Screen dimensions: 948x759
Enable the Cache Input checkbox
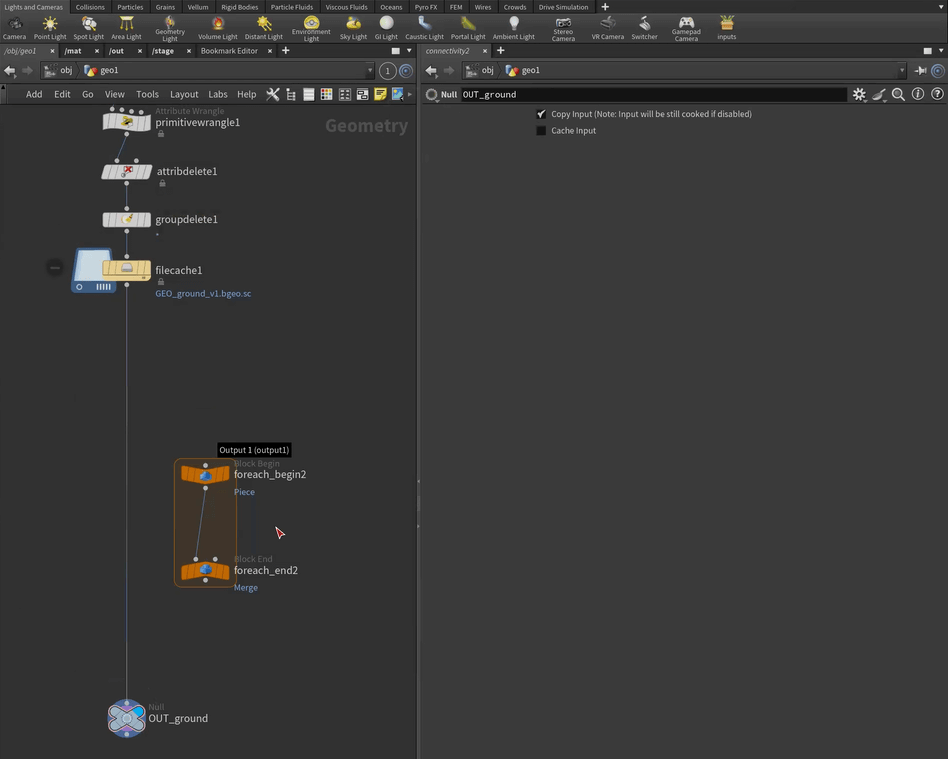point(542,131)
